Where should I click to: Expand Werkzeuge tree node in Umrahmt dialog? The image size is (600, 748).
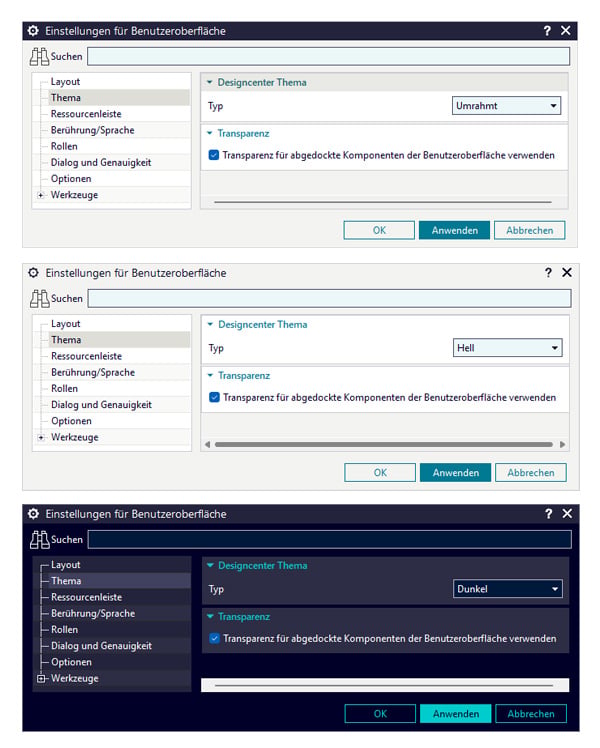coord(41,195)
